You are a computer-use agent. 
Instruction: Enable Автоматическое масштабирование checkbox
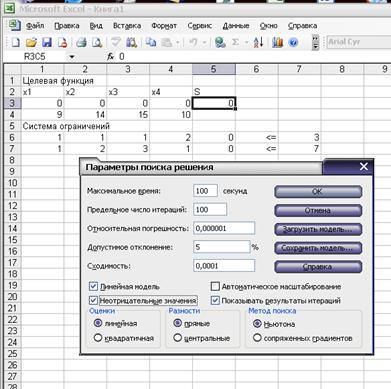coord(215,286)
